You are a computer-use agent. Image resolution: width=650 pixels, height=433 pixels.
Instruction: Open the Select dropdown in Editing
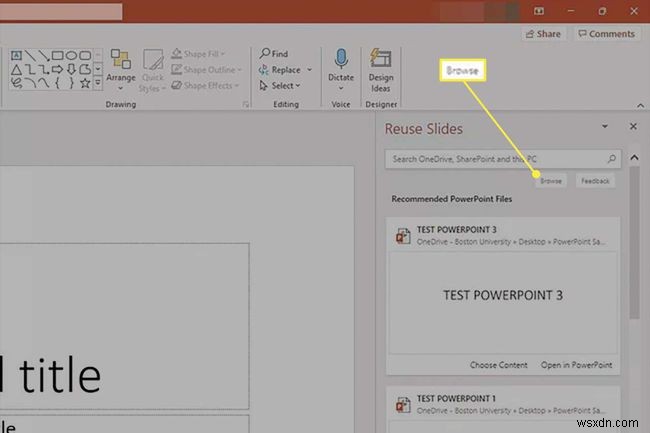[279, 86]
